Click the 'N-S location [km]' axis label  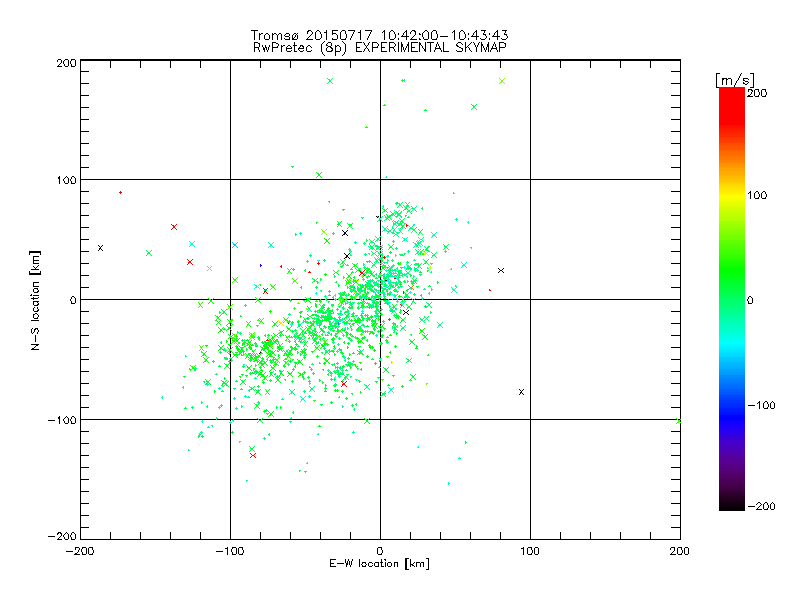pyautogui.click(x=35, y=301)
